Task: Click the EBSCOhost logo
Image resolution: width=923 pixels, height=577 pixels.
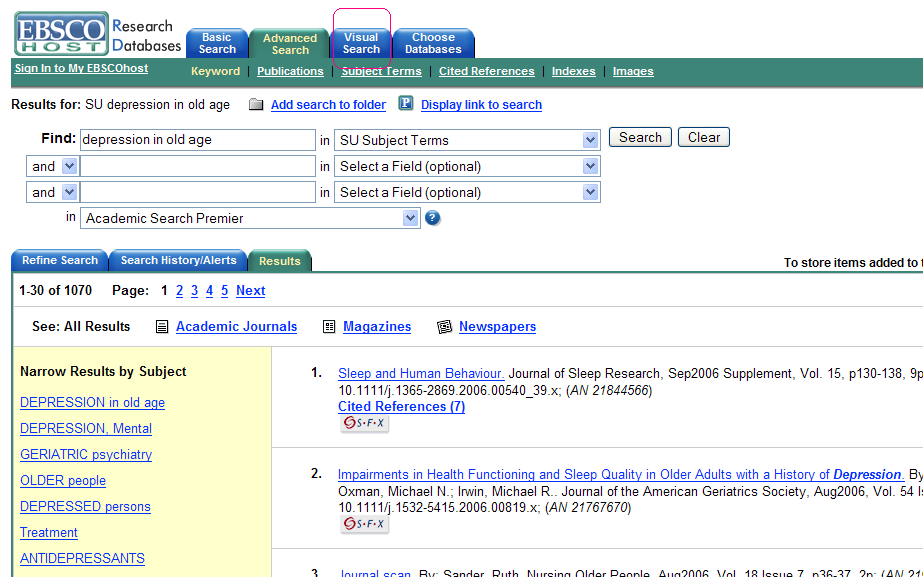Action: pyautogui.click(x=61, y=34)
